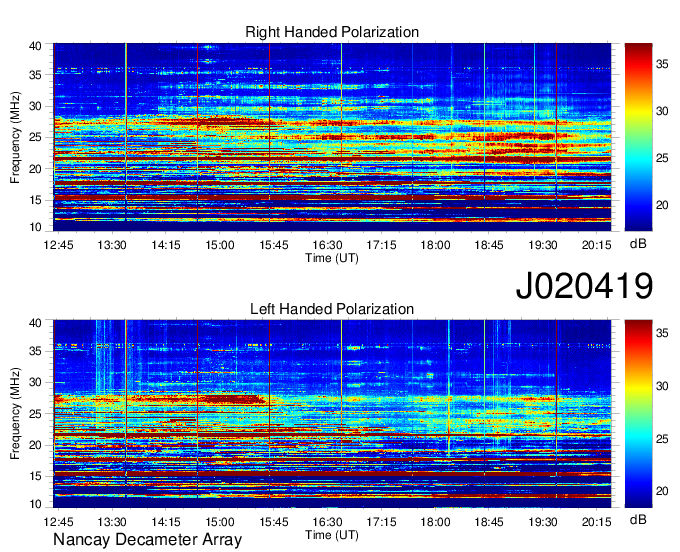
Task: Click 25 MHz frequency tick of Right Handed plot
Action: [x=35, y=137]
